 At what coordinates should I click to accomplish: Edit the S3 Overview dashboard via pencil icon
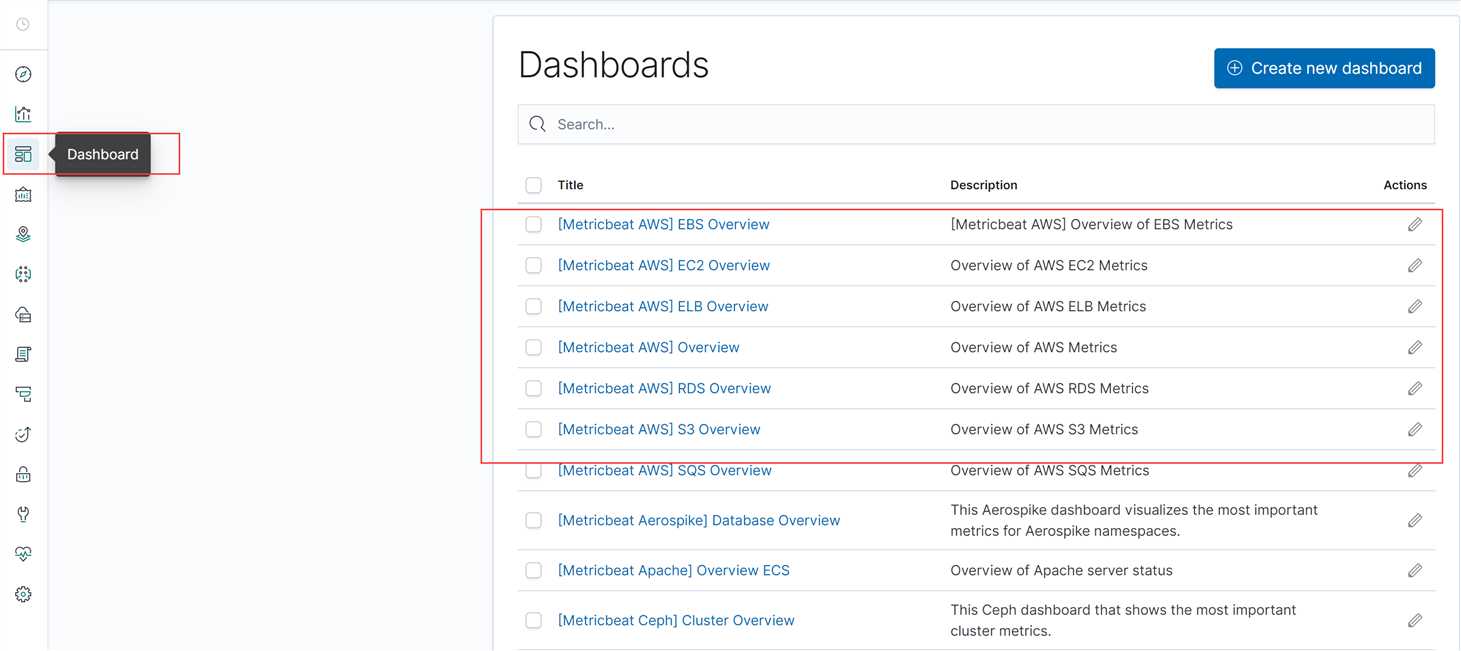[x=1415, y=430]
